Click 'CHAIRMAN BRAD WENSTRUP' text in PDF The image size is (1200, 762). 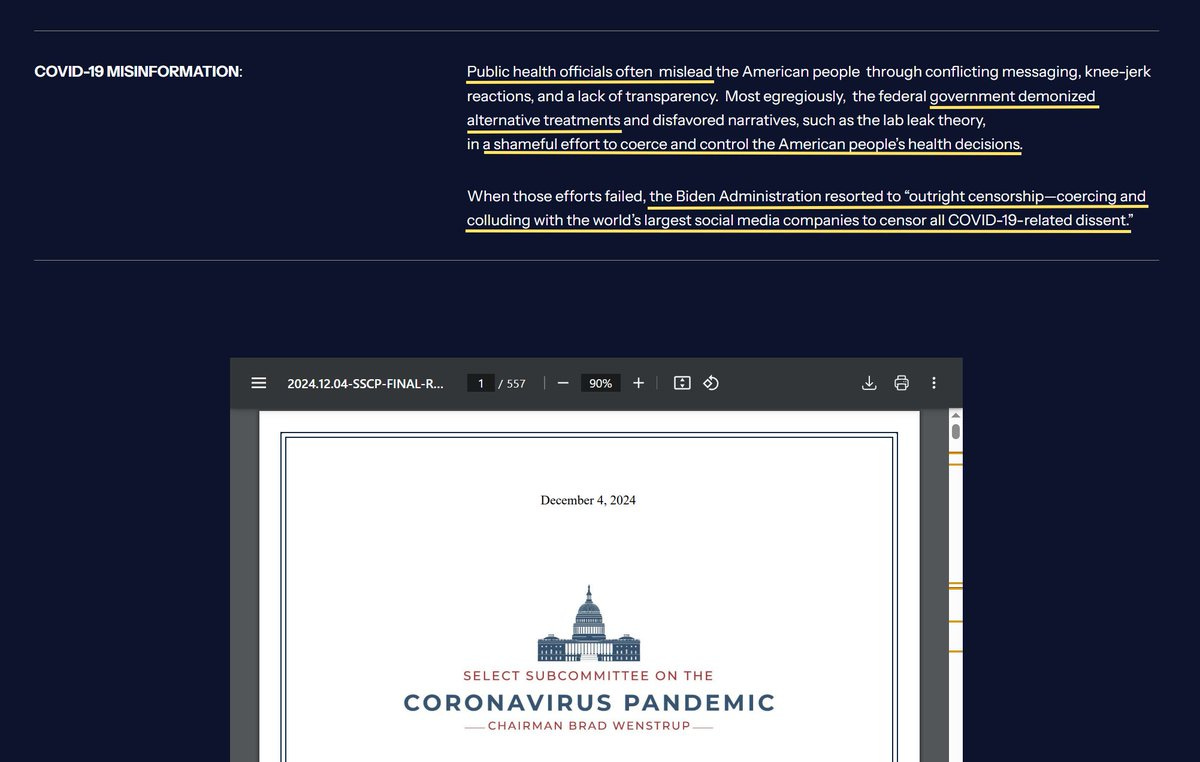pos(589,725)
